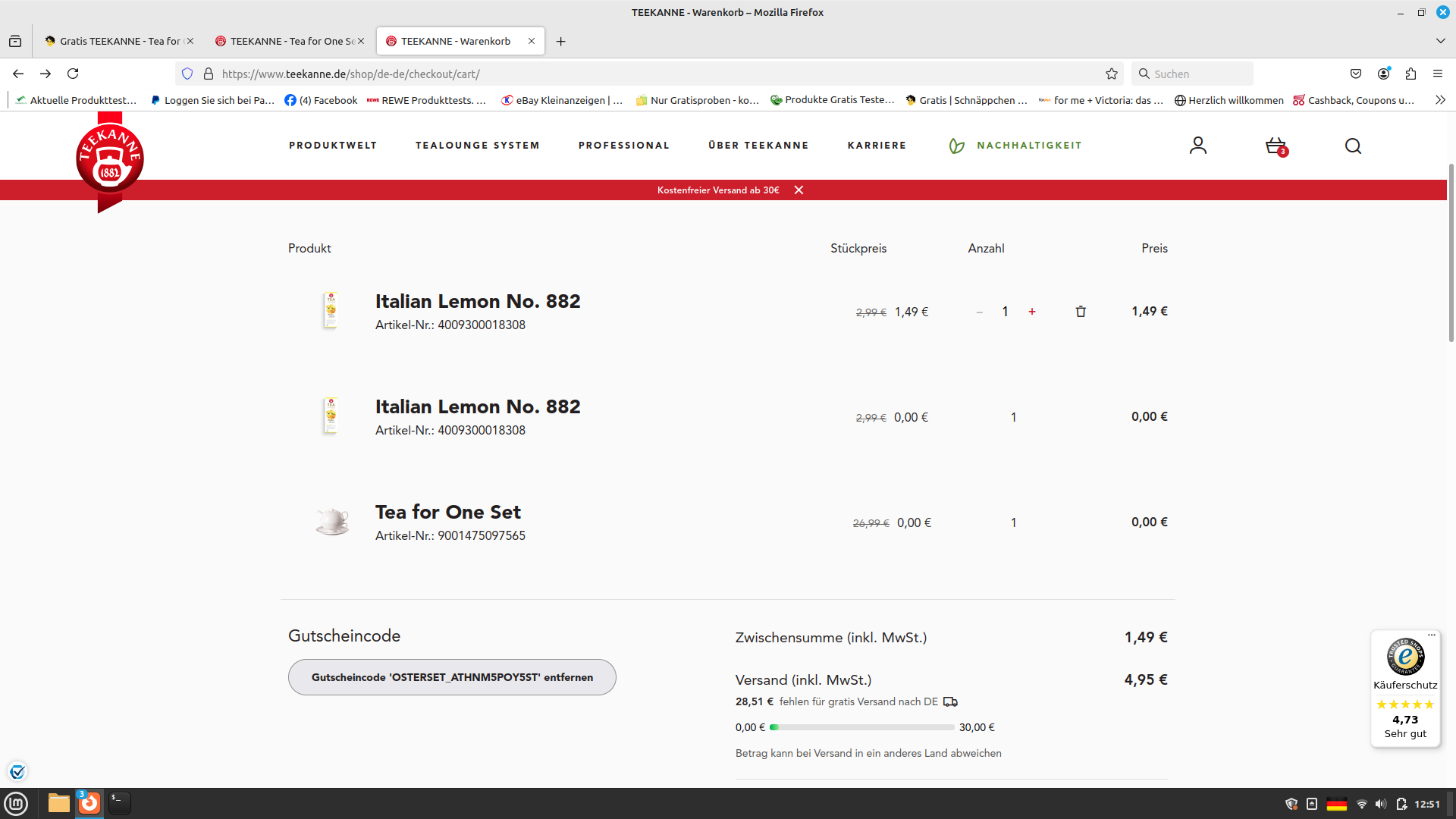
Task: Increase Italian Lemon quantity with plus
Action: (x=1032, y=312)
